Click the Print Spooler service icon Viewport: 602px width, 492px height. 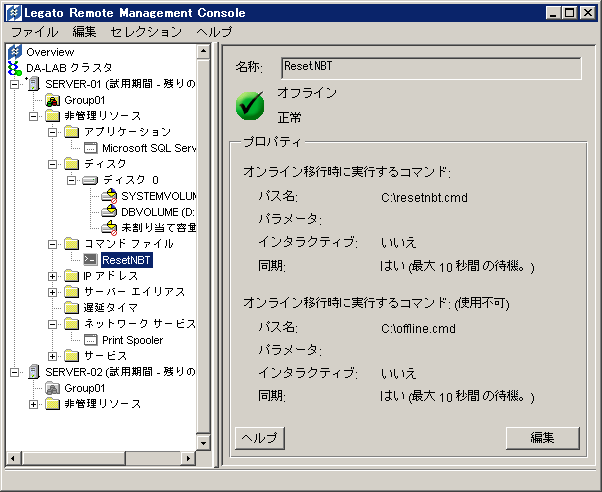[91, 340]
